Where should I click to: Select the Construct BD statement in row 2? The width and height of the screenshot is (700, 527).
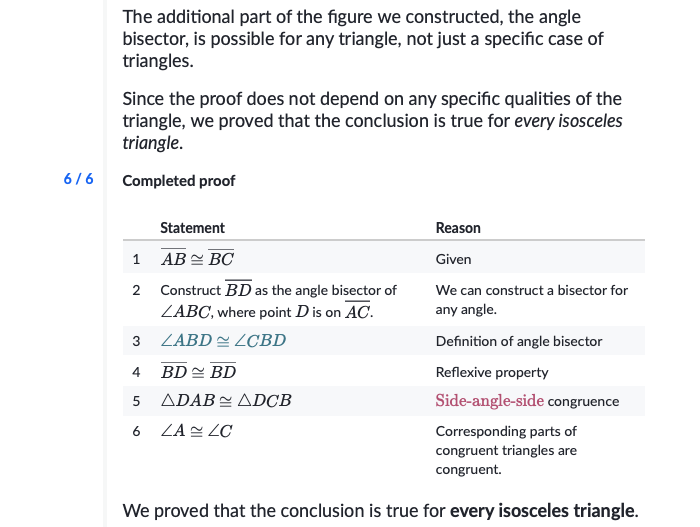pos(279,300)
